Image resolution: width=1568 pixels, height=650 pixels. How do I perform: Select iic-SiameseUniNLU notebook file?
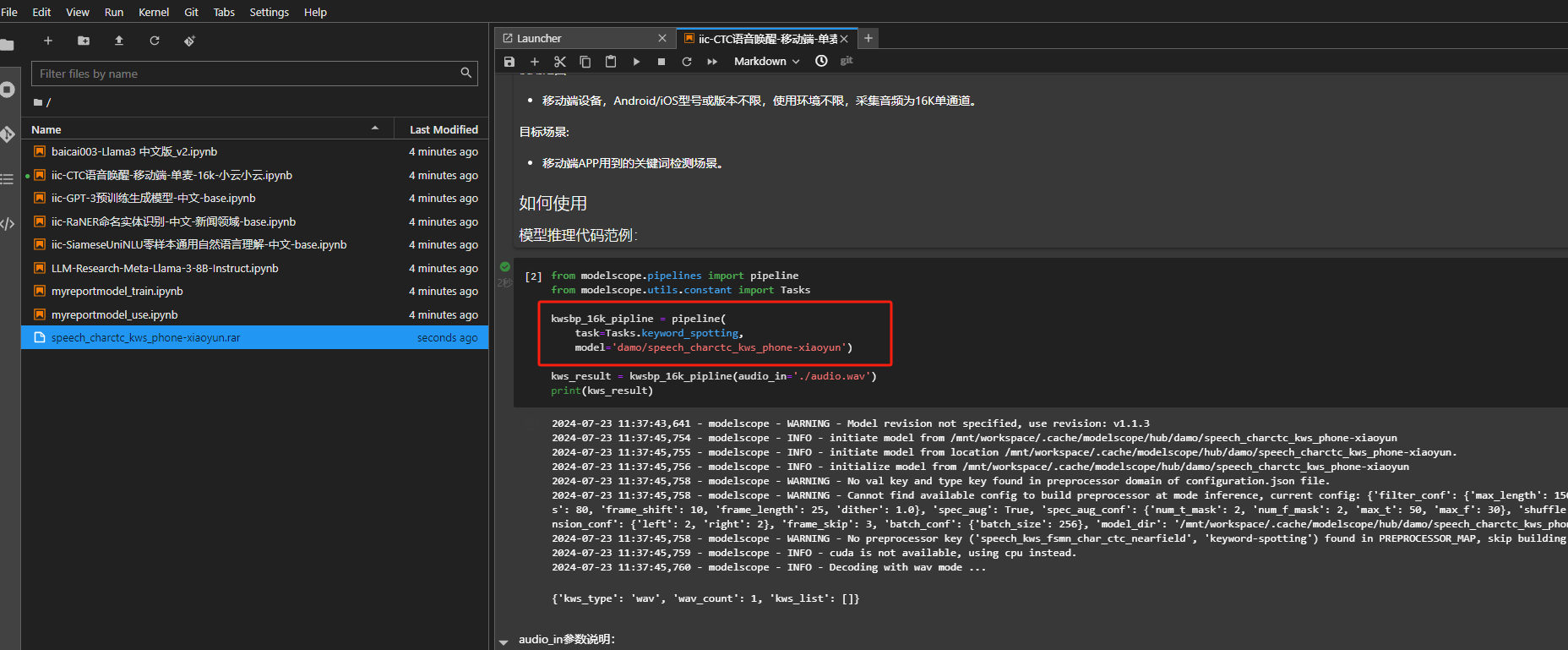click(254, 244)
